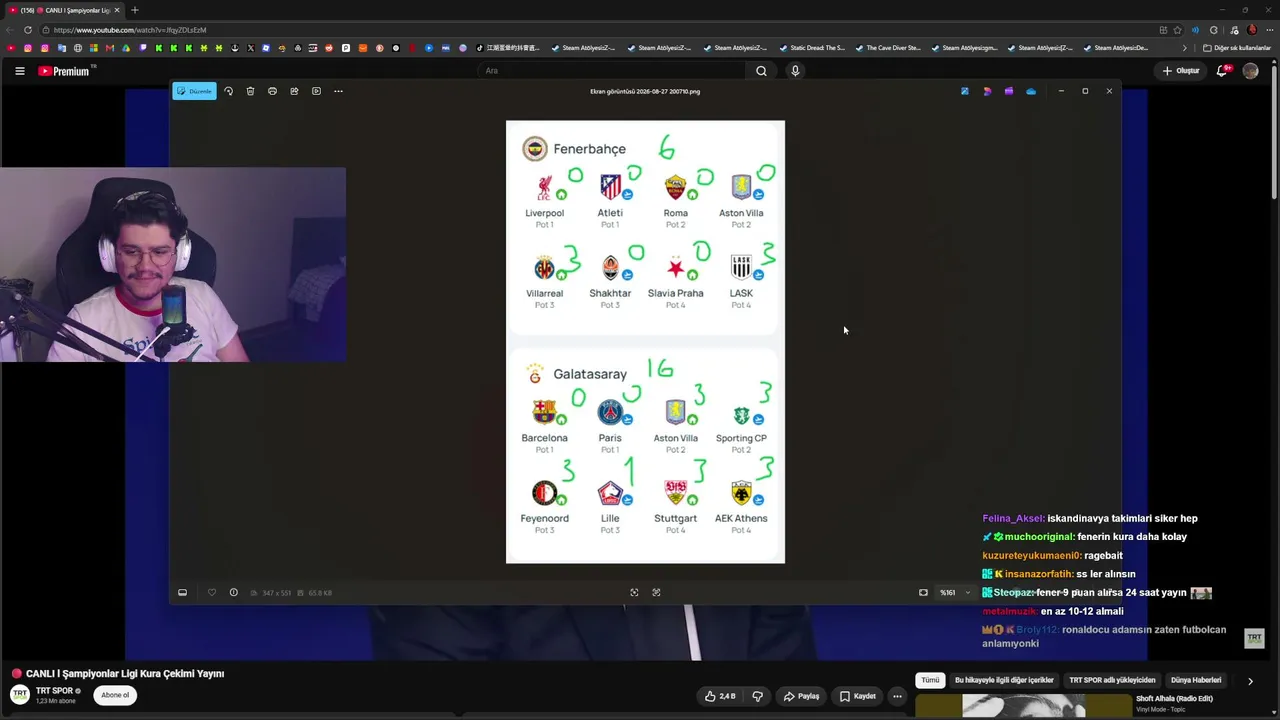Focus the YouTube Ara search field
The width and height of the screenshot is (1280, 720).
click(x=611, y=71)
